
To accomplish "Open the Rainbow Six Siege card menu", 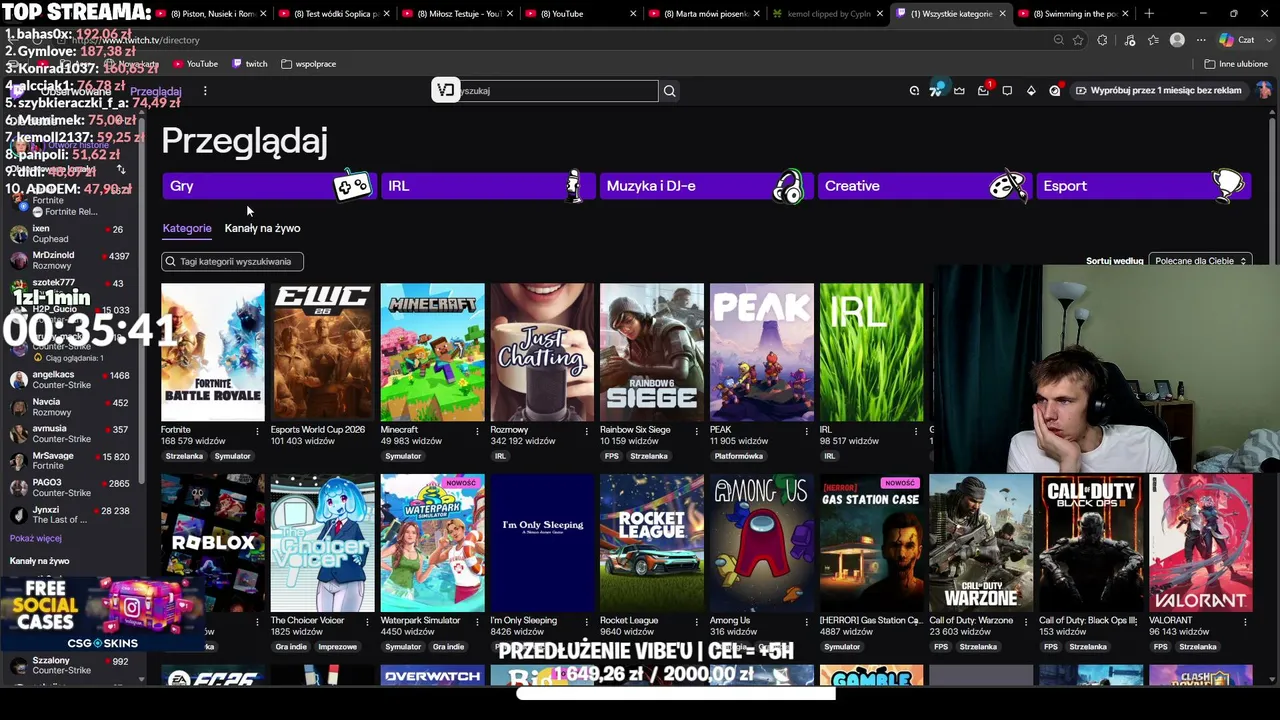I will [x=697, y=431].
